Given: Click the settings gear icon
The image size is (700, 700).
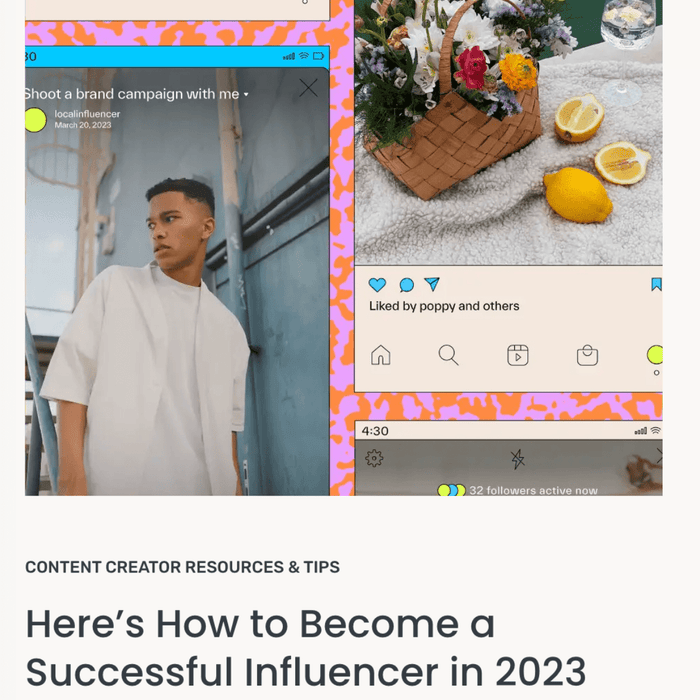Looking at the screenshot, I should click(x=374, y=458).
